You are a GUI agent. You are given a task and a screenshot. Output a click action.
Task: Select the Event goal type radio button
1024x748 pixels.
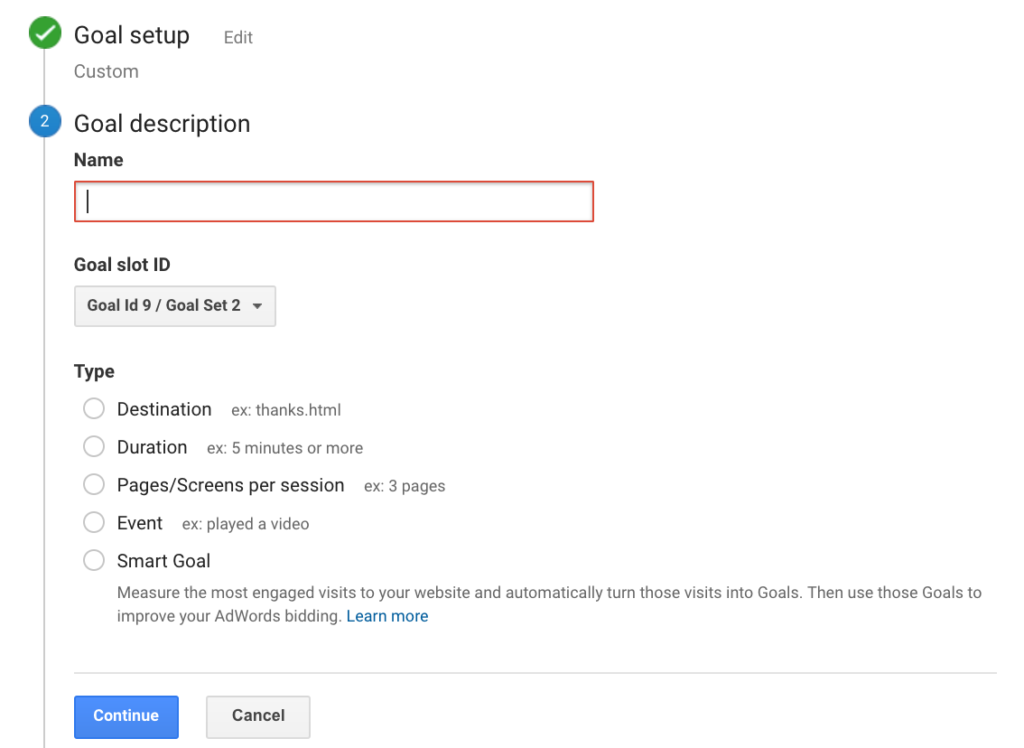click(94, 523)
